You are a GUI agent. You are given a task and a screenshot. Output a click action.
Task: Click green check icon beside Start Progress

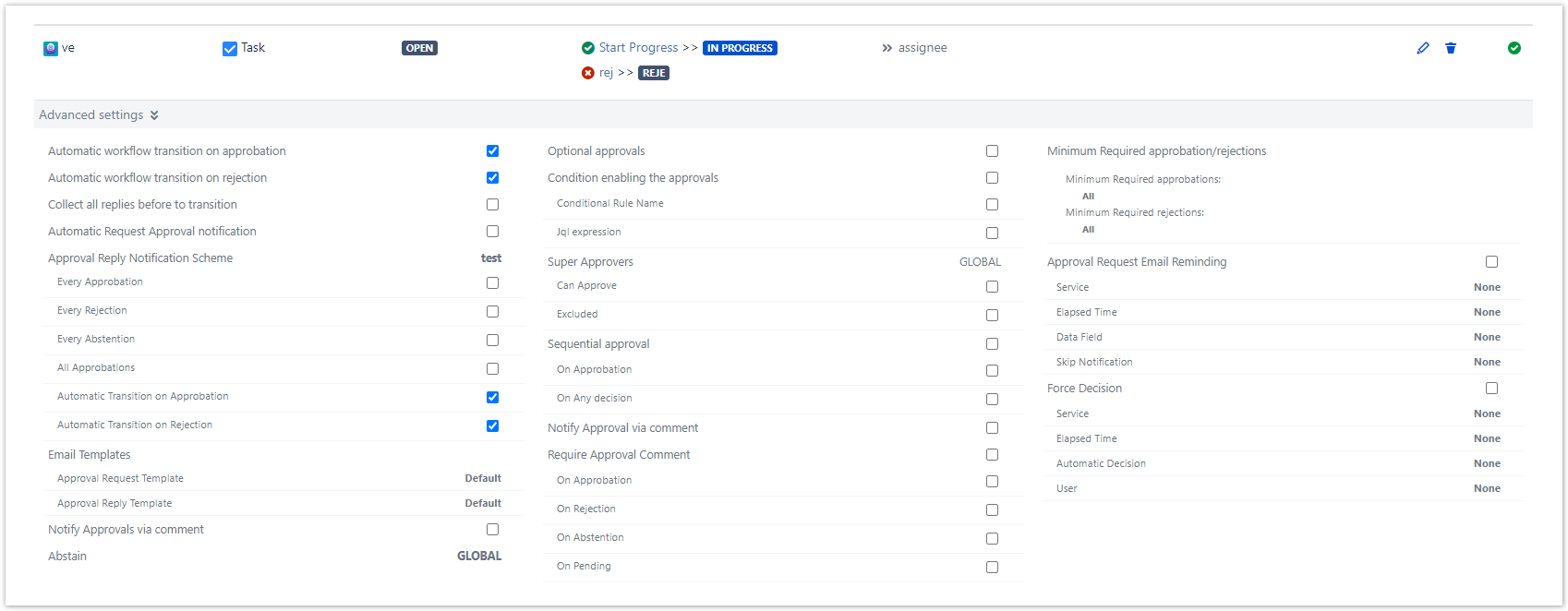click(x=588, y=48)
